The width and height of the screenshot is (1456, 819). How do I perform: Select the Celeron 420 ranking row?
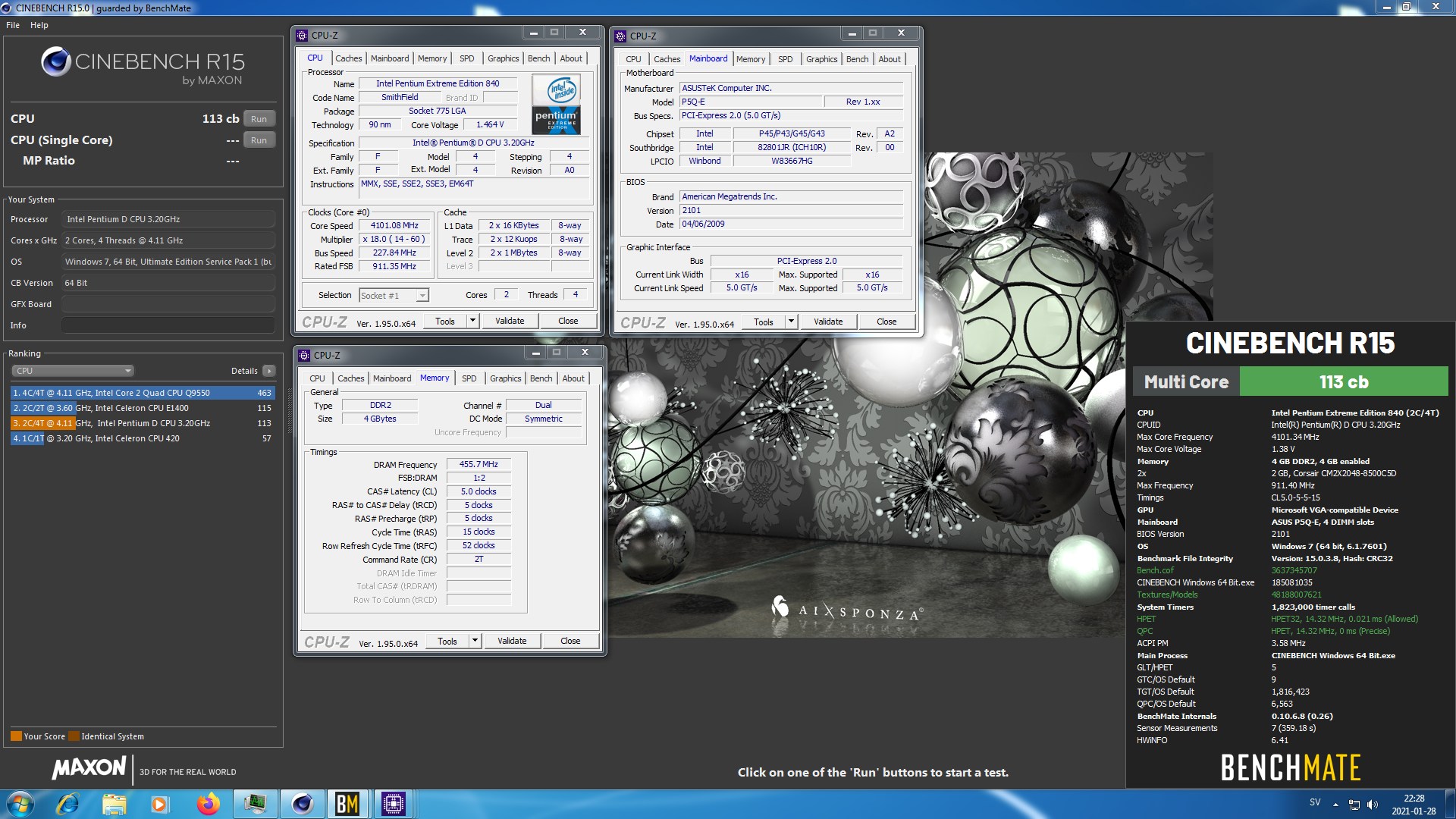(143, 438)
